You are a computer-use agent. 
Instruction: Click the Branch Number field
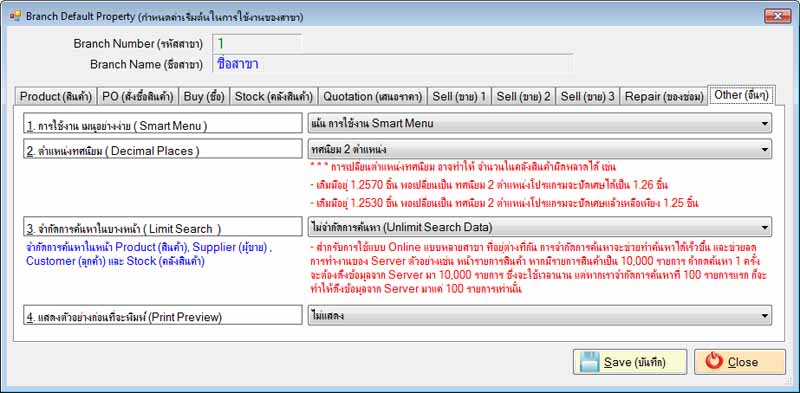pyautogui.click(x=257, y=43)
